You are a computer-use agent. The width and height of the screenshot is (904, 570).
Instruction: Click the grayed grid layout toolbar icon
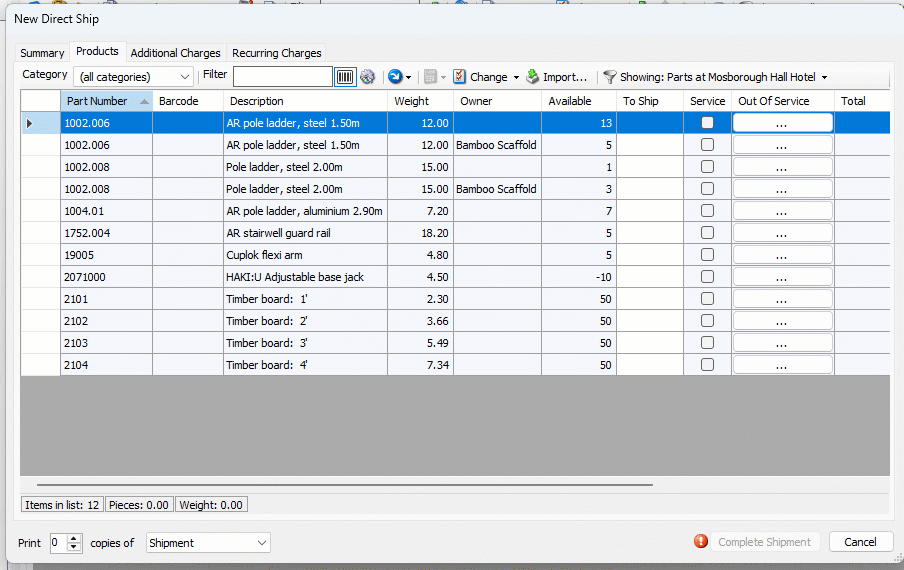[430, 77]
